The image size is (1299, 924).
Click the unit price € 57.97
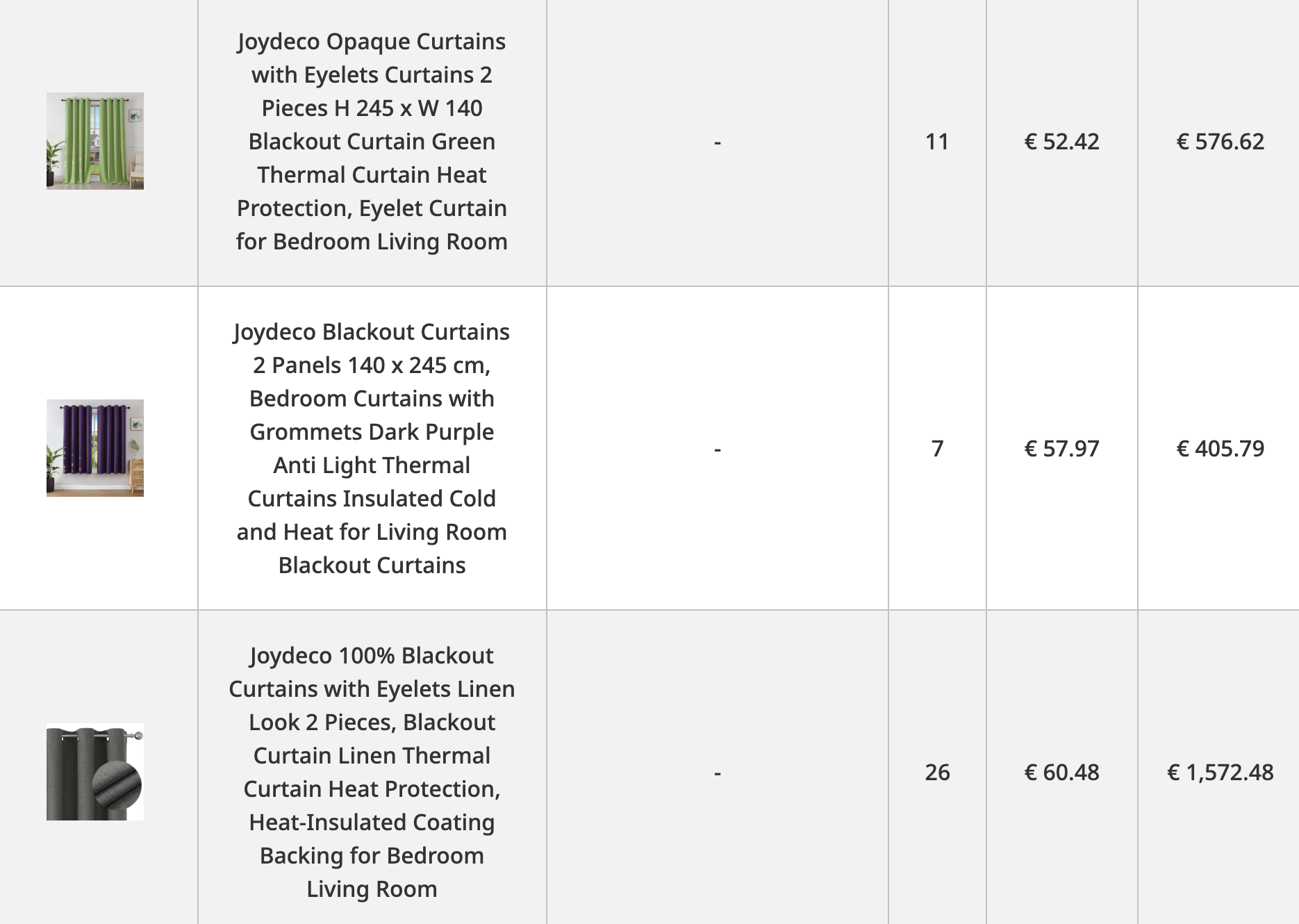tap(1061, 449)
